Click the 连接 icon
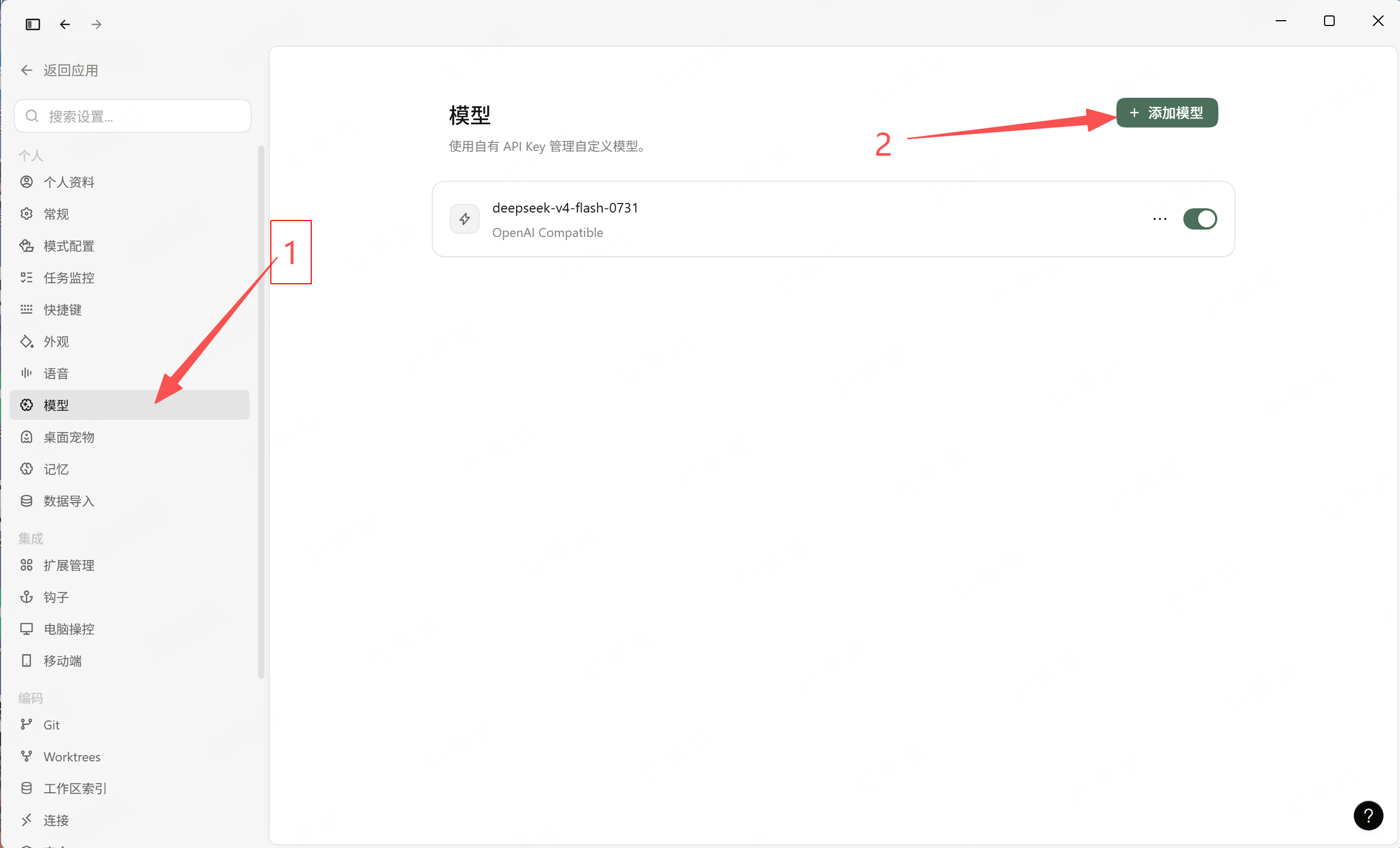The height and width of the screenshot is (848, 1400). [27, 820]
